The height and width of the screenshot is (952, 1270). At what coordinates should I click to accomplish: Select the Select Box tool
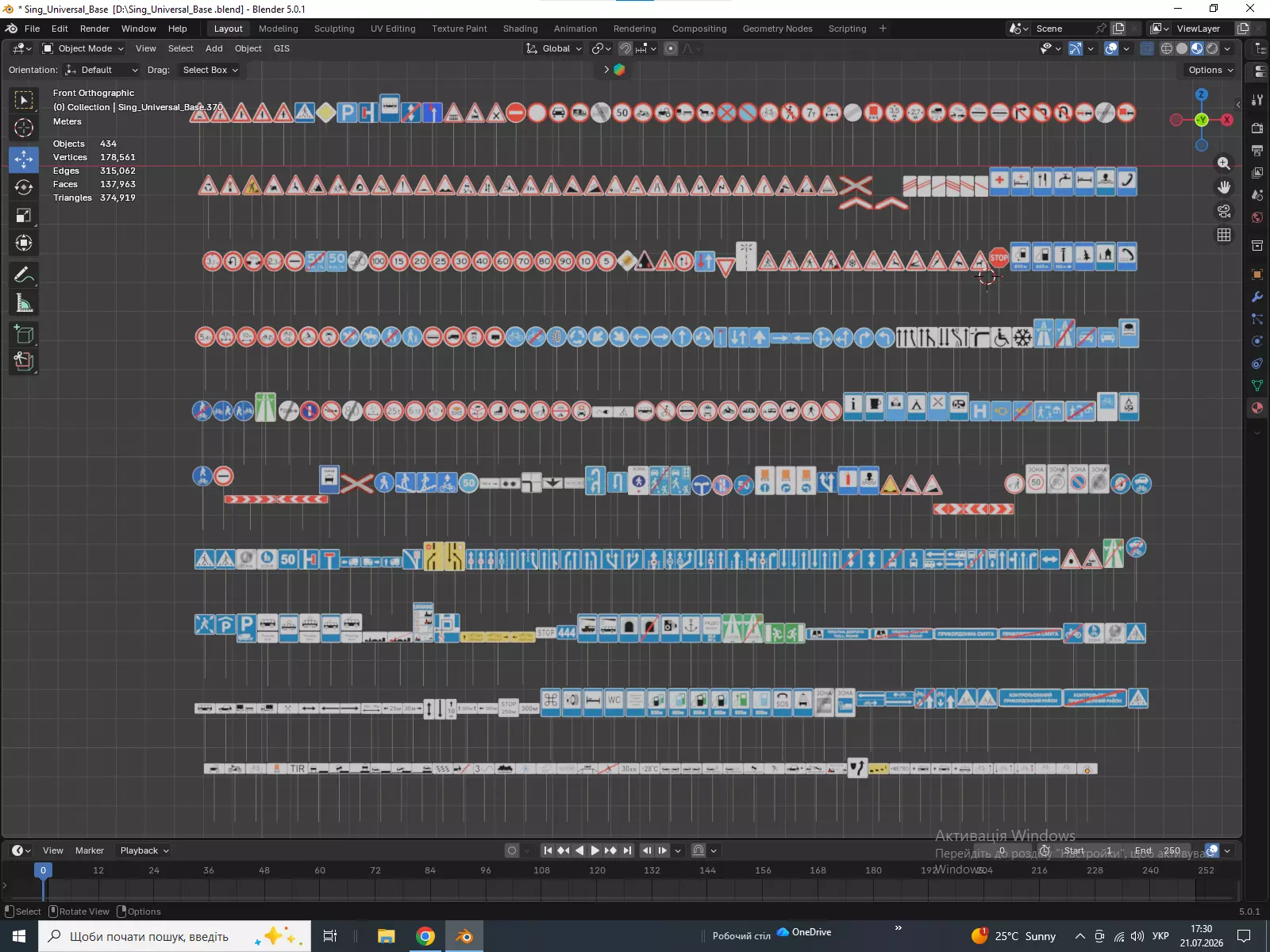click(24, 100)
